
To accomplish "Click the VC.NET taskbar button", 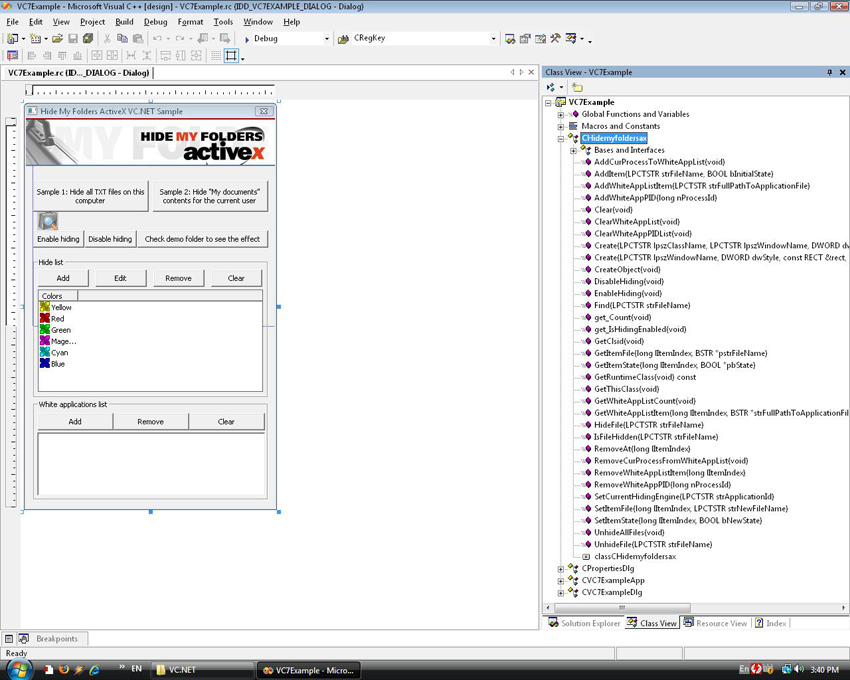I will click(x=201, y=670).
